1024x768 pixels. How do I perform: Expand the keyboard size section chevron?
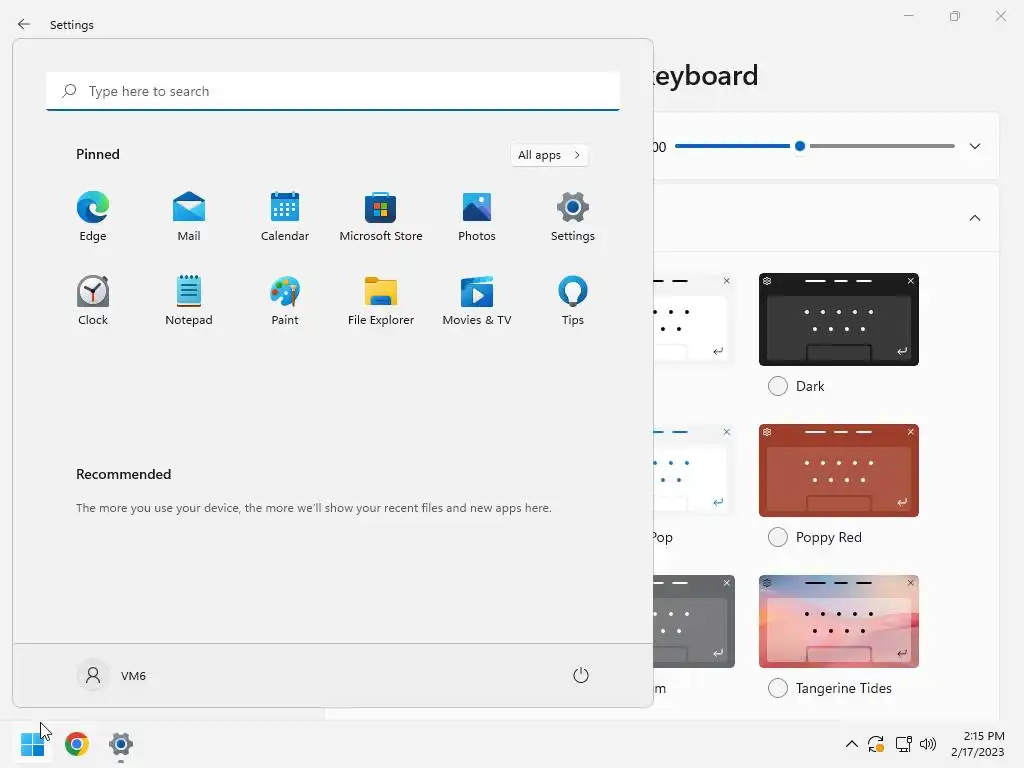click(x=974, y=146)
